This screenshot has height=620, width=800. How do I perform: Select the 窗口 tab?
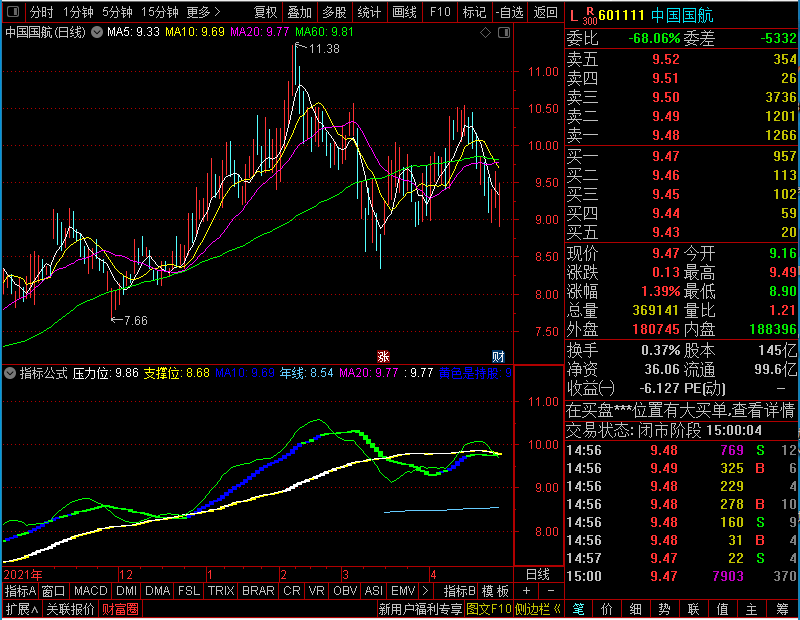point(53,591)
